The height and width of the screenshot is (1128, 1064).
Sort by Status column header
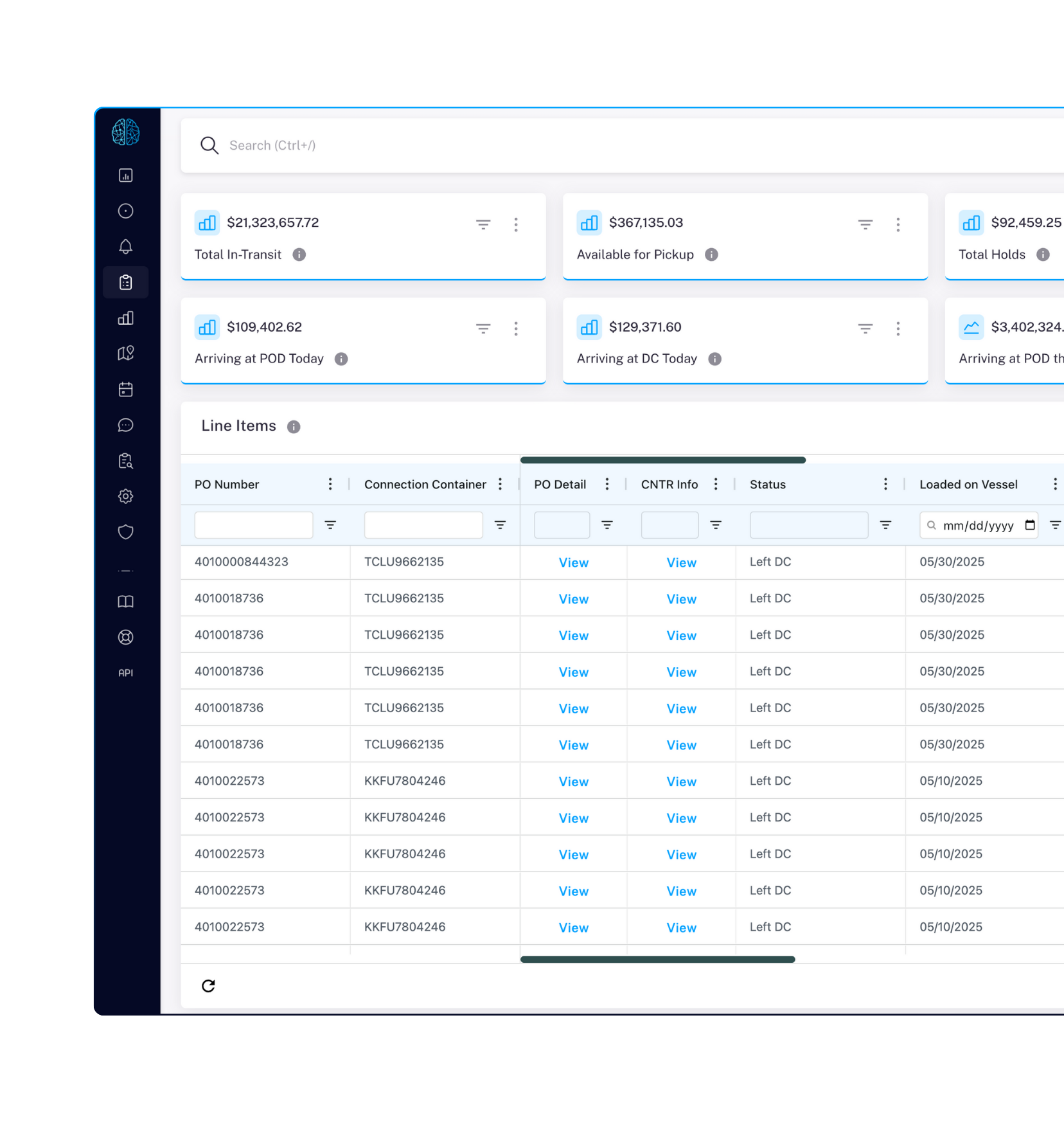pyautogui.click(x=768, y=484)
